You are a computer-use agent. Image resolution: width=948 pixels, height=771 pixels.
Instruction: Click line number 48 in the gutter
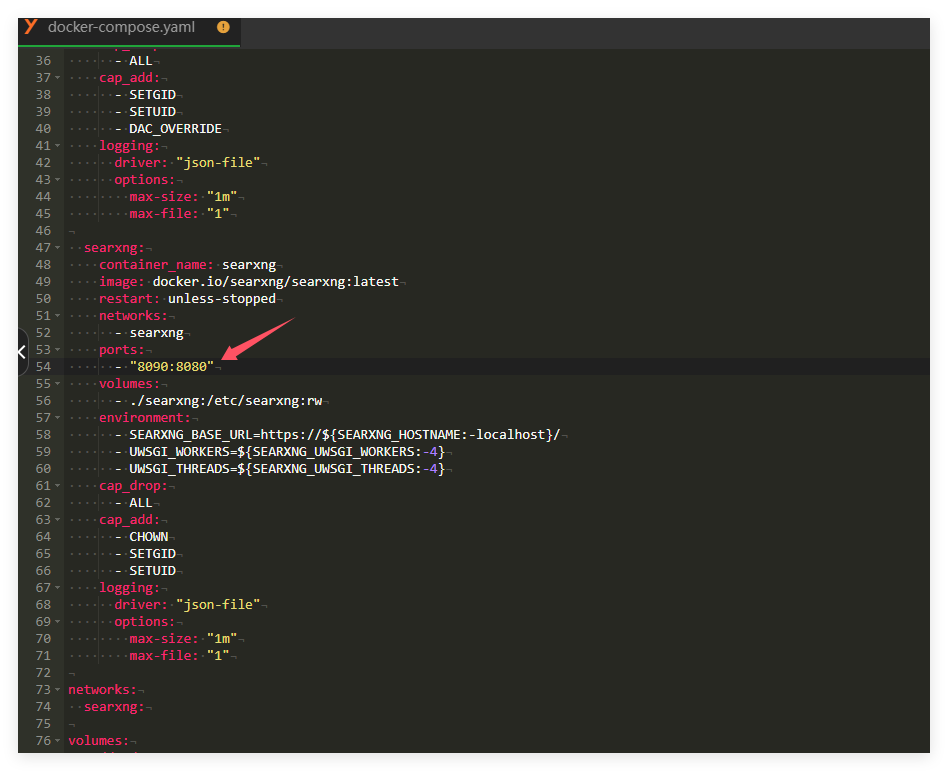point(42,265)
